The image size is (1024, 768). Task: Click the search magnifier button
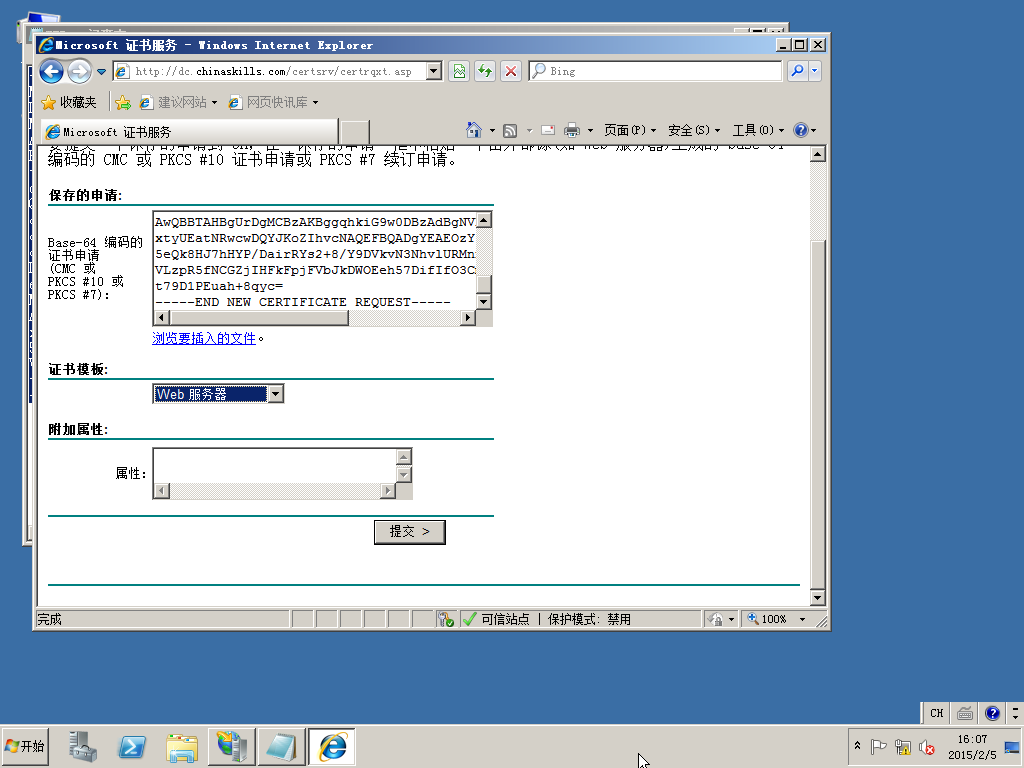(x=797, y=71)
